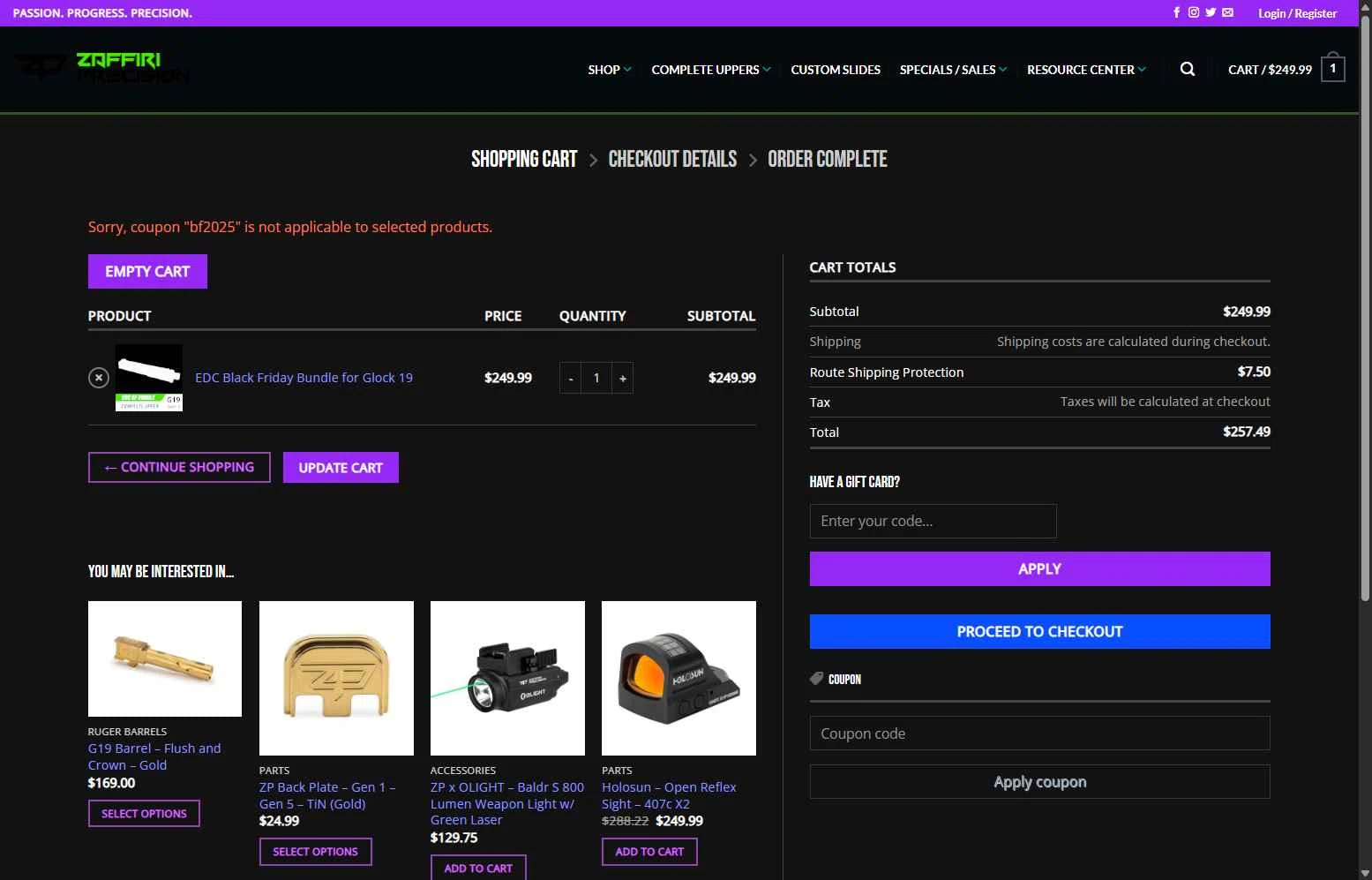Click the Empty Cart button
Image resolution: width=1372 pixels, height=880 pixels.
[x=147, y=272]
